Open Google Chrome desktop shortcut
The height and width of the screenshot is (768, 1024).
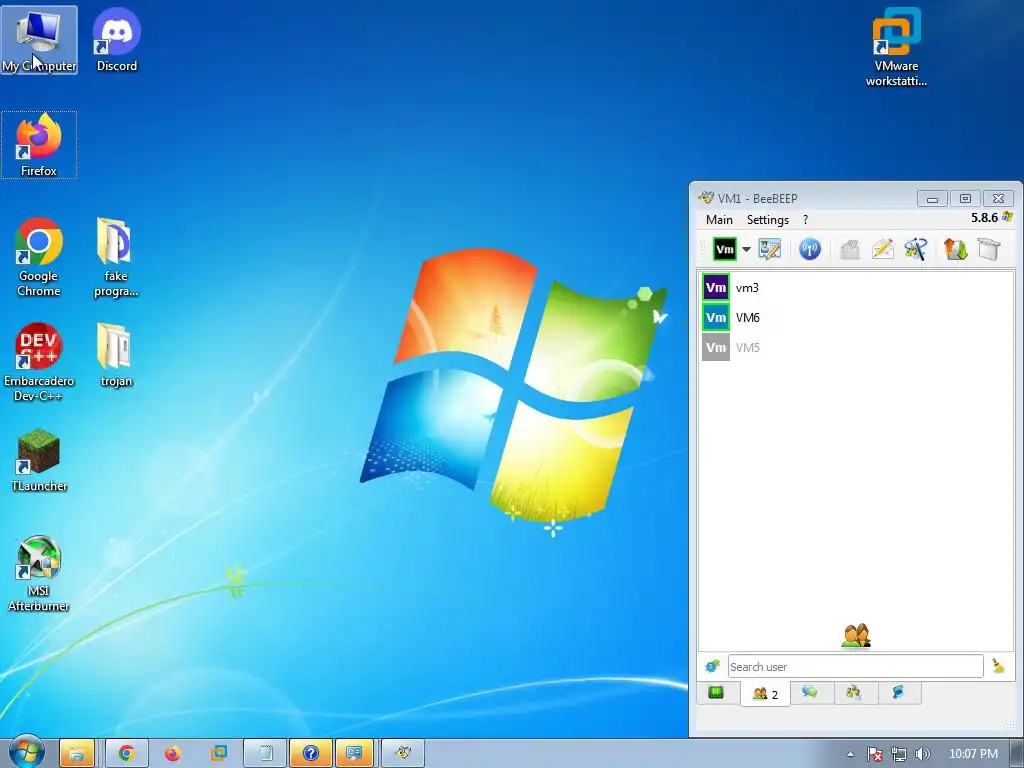click(x=39, y=257)
